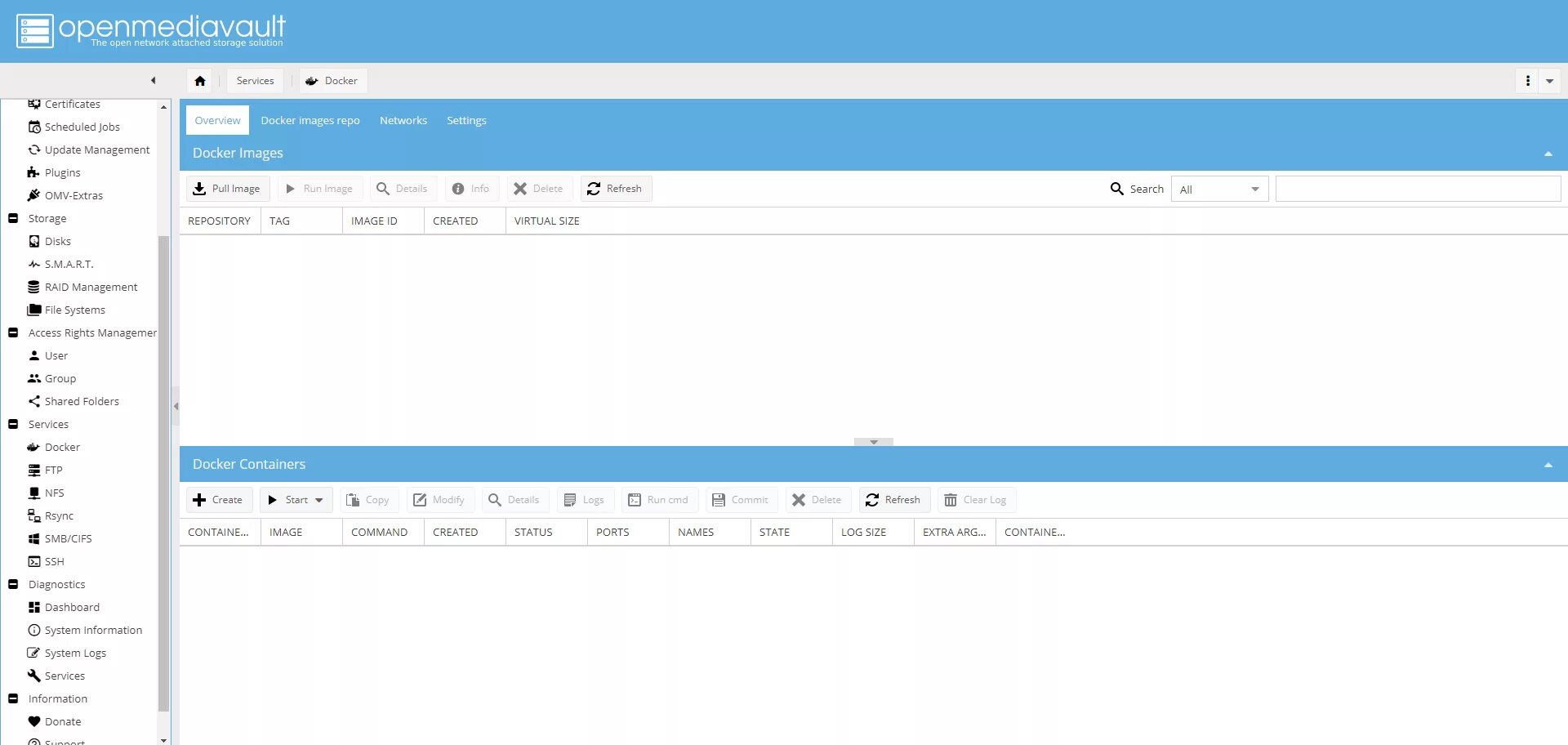This screenshot has height=745, width=1568.
Task: Open the Donate page in the sidebar
Action: point(63,721)
